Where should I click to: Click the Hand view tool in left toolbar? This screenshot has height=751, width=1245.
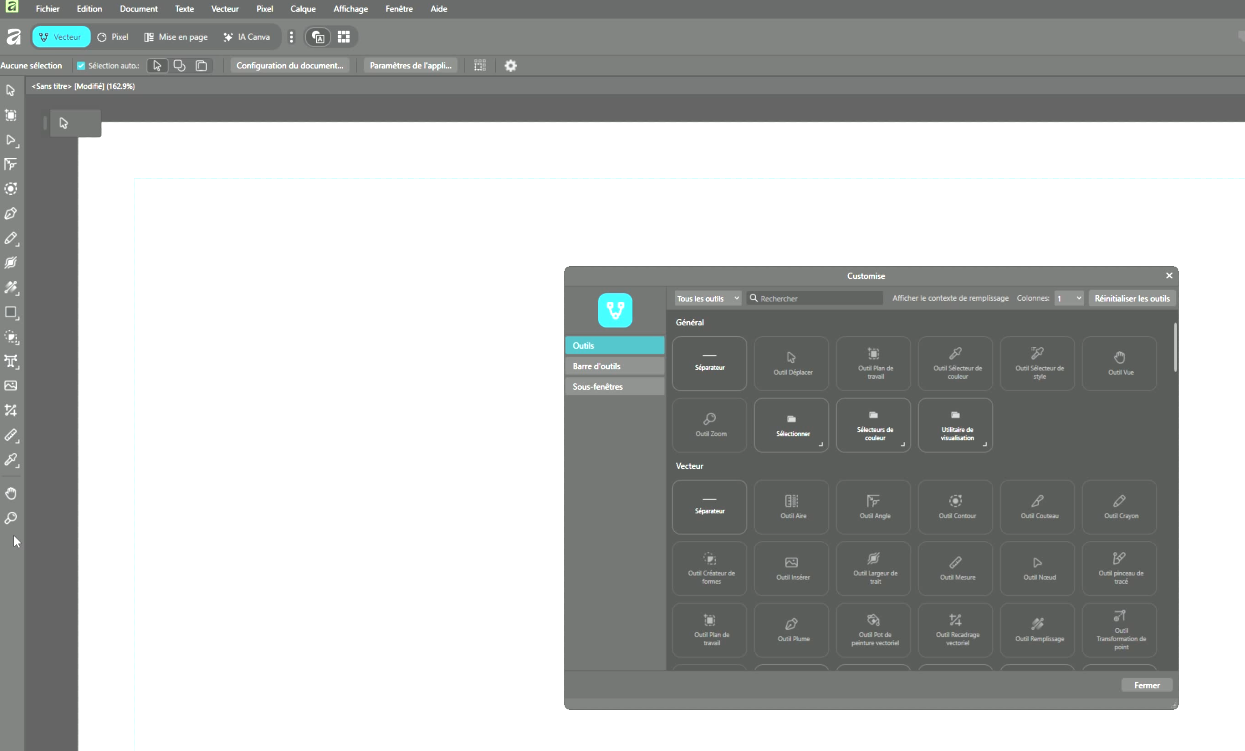[x=11, y=493]
